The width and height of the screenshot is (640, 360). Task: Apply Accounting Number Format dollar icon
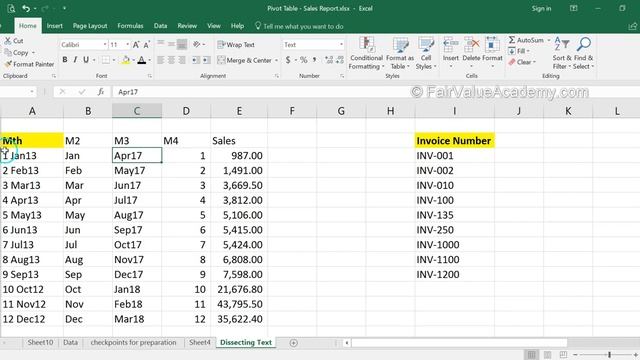(288, 60)
